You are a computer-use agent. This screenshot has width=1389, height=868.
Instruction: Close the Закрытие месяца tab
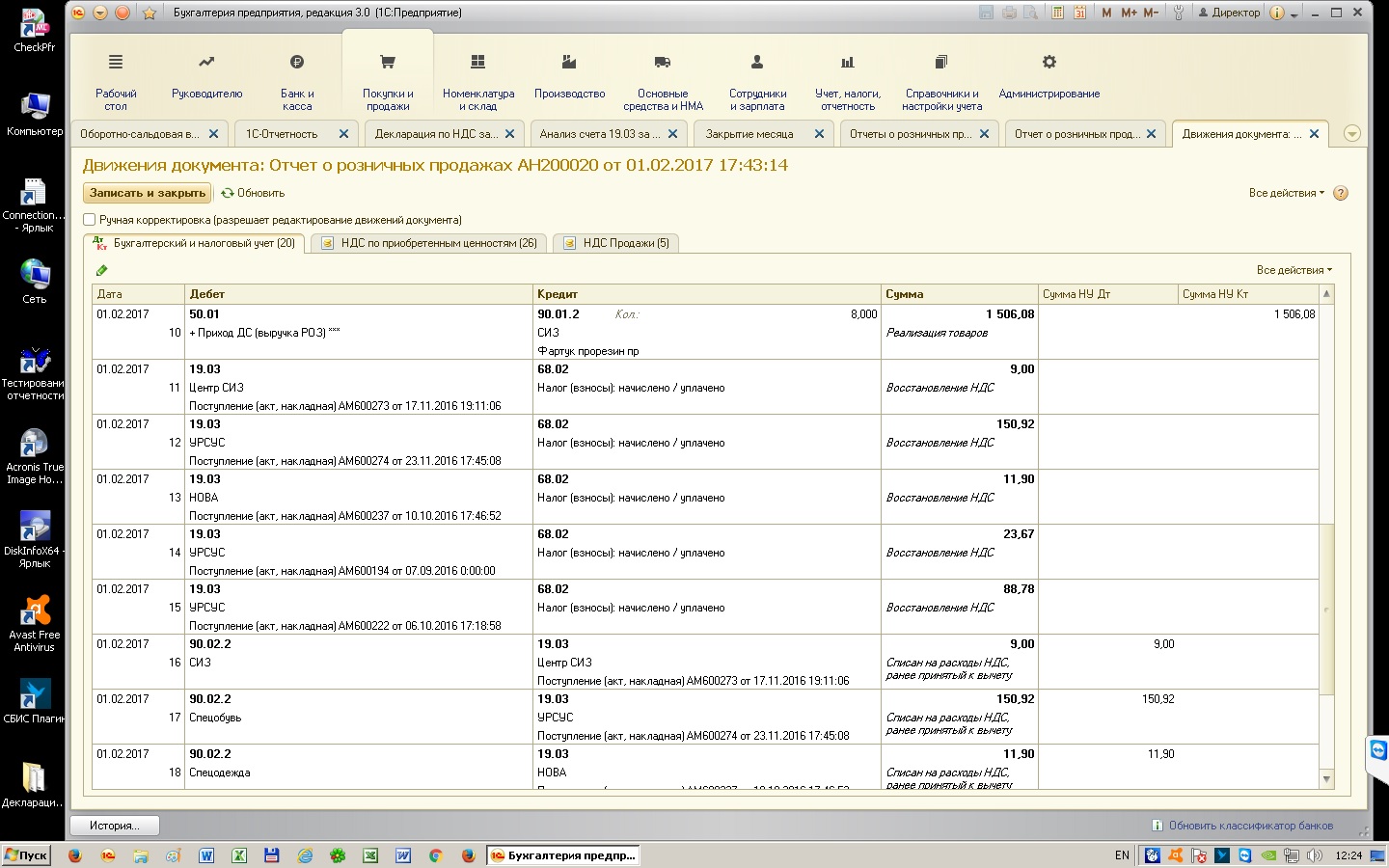[819, 134]
